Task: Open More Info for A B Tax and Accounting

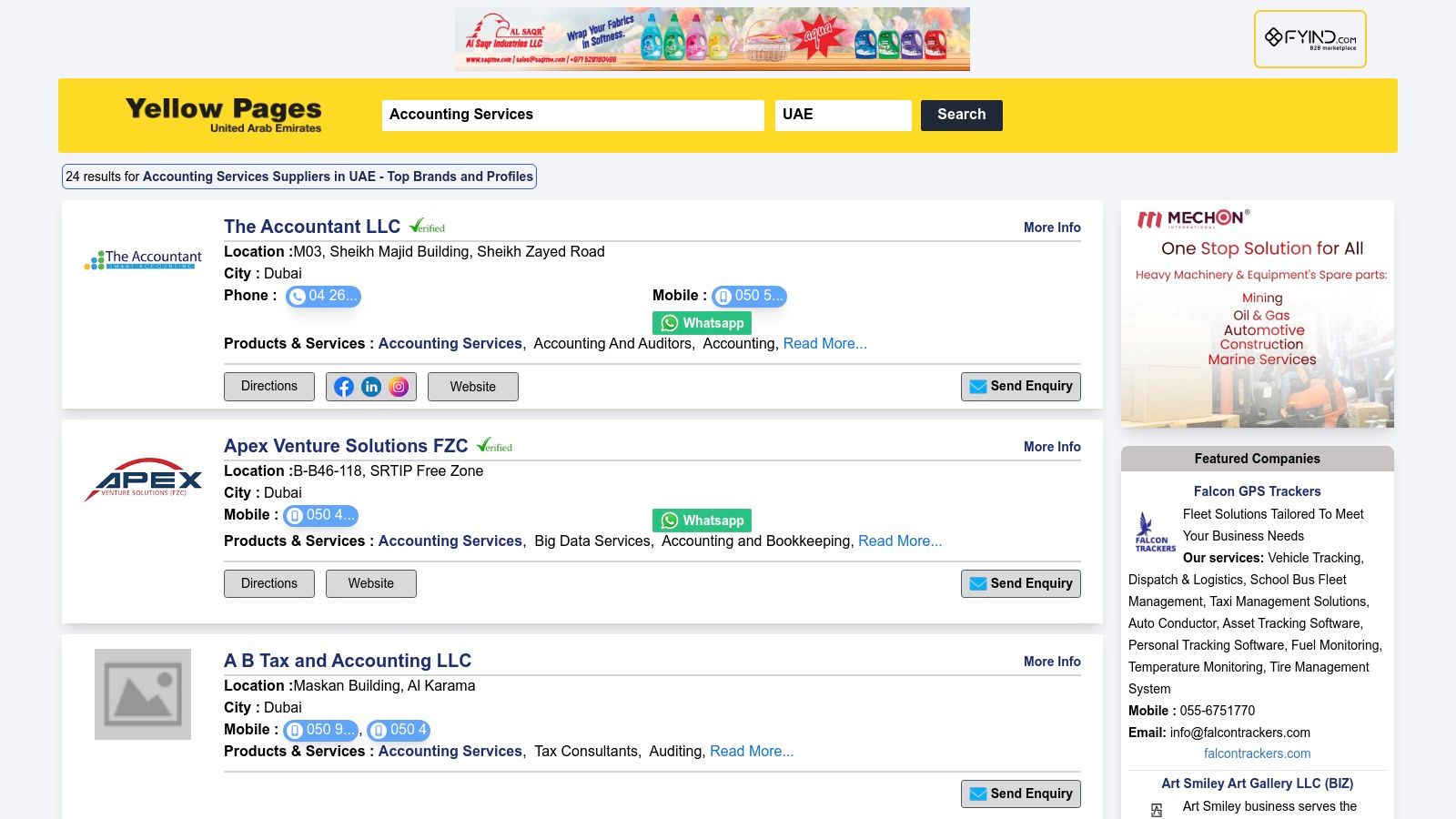Action: pyautogui.click(x=1052, y=662)
